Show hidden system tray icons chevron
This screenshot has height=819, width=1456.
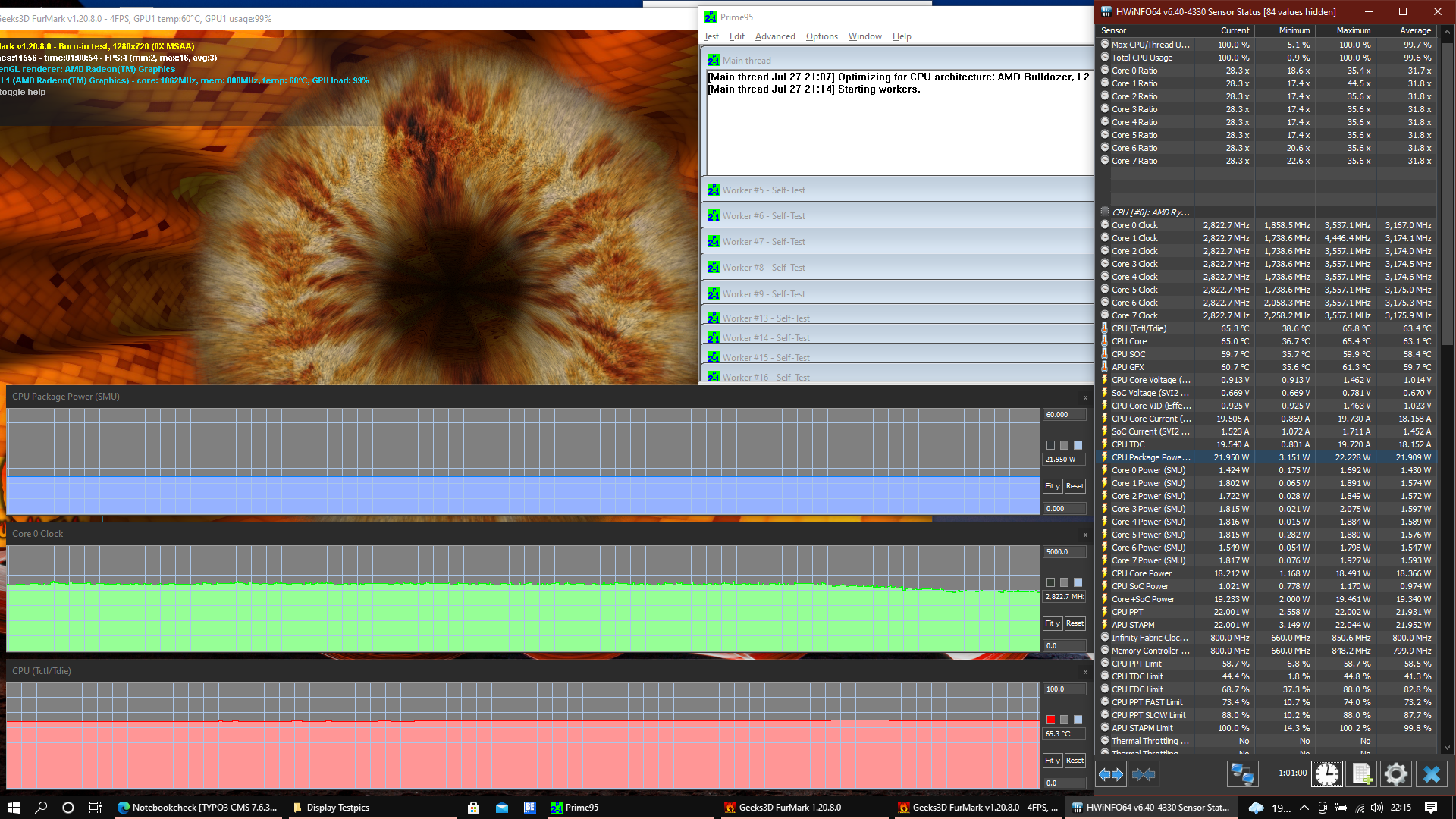[x=1304, y=808]
